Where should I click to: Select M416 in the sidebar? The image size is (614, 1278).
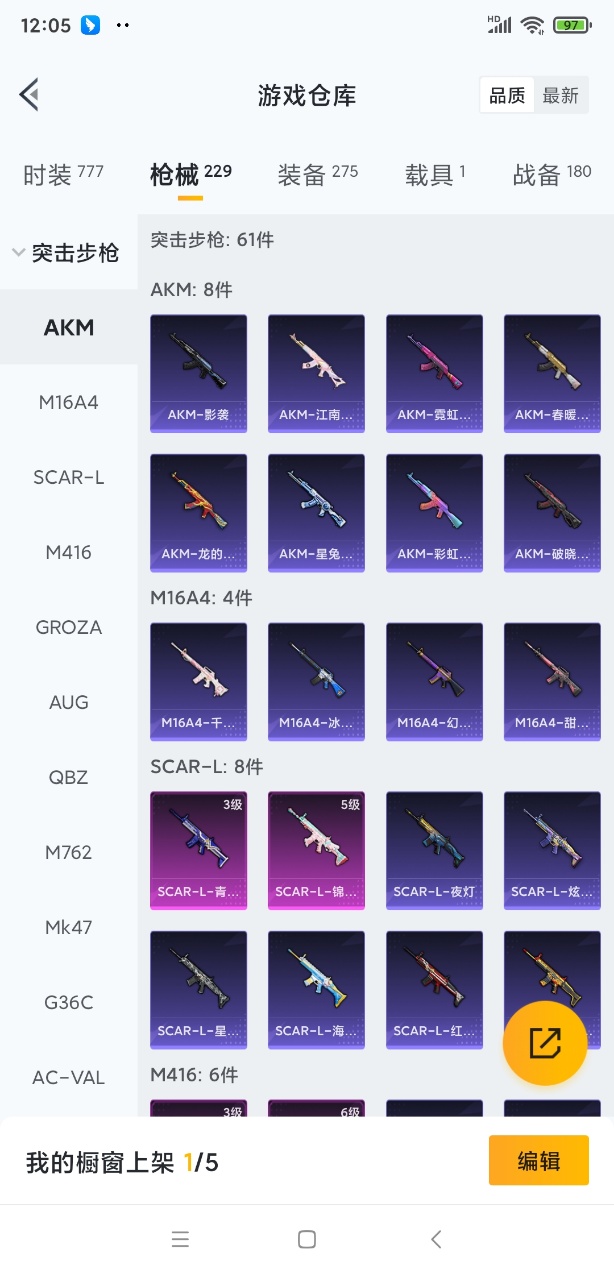(x=69, y=552)
